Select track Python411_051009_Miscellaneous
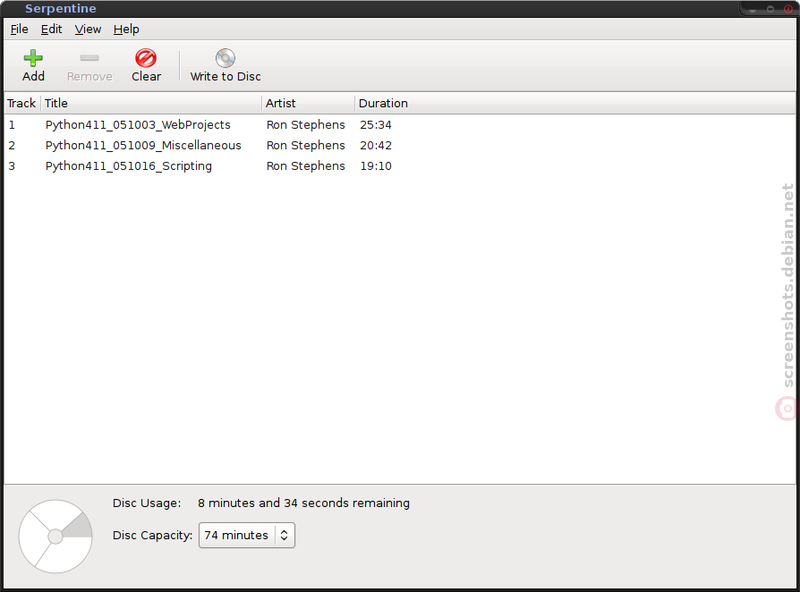 (x=143, y=145)
